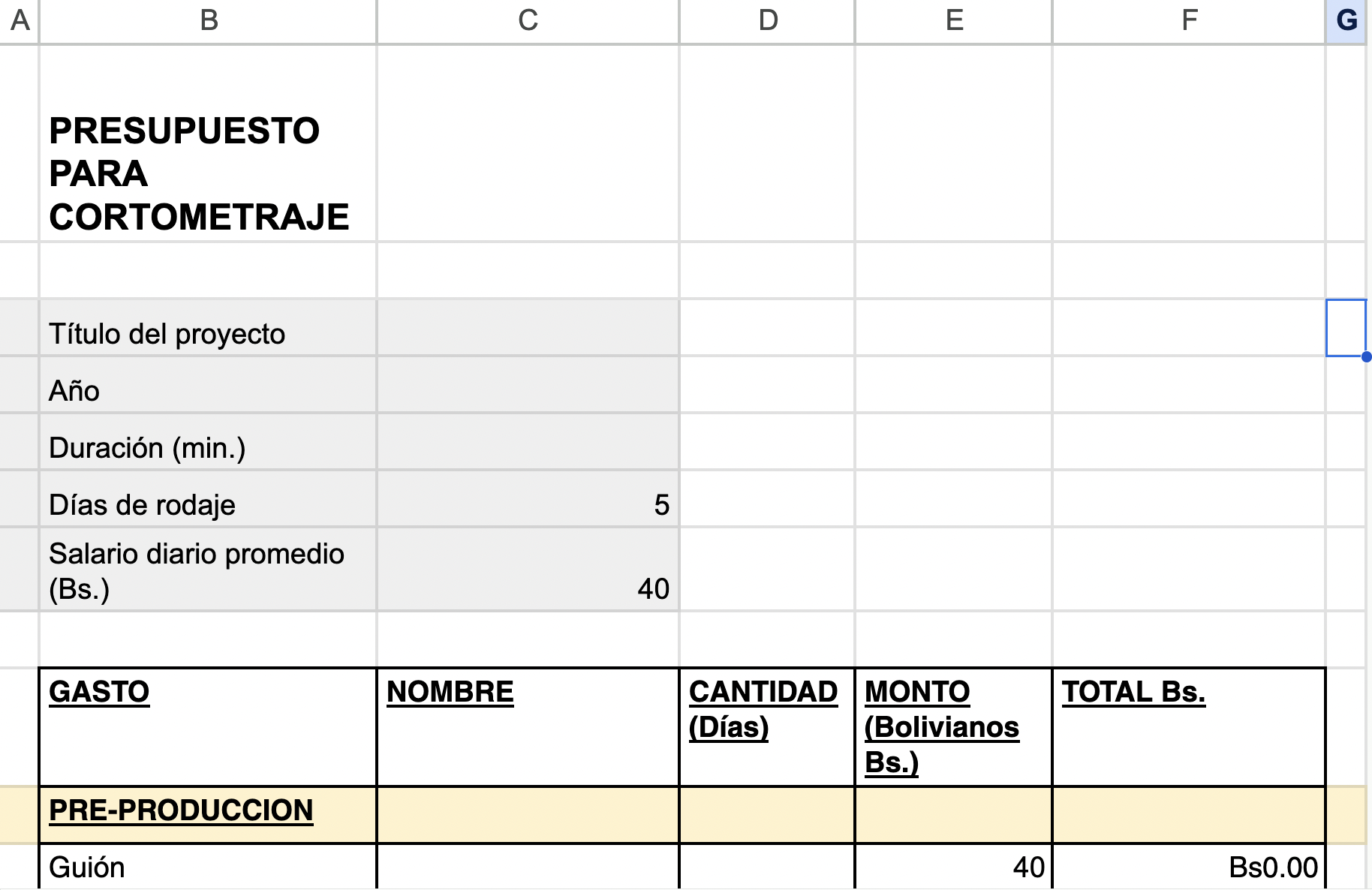1372x890 pixels.
Task: Select column B header
Action: point(208,20)
